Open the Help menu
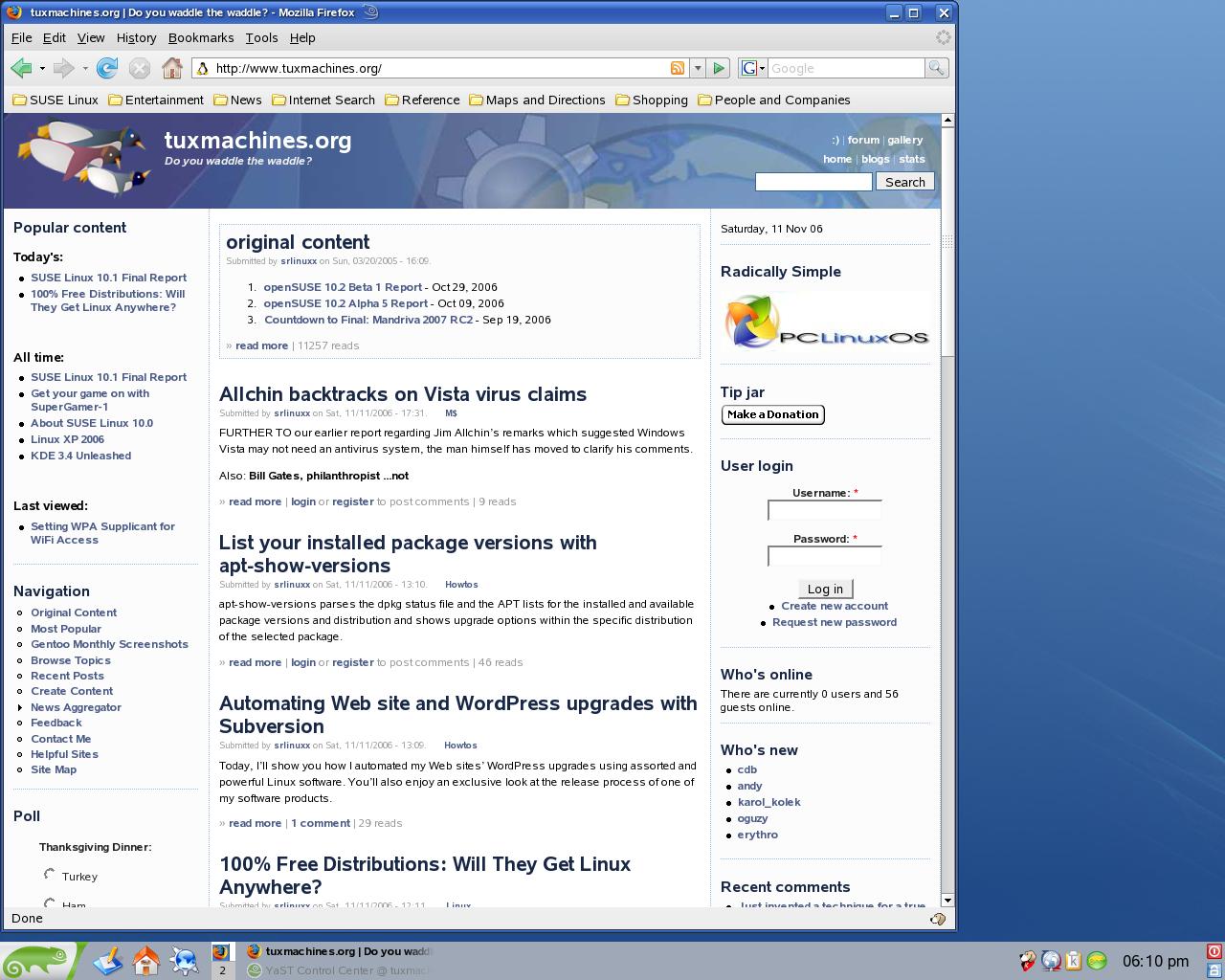The width and height of the screenshot is (1225, 980). click(x=302, y=37)
